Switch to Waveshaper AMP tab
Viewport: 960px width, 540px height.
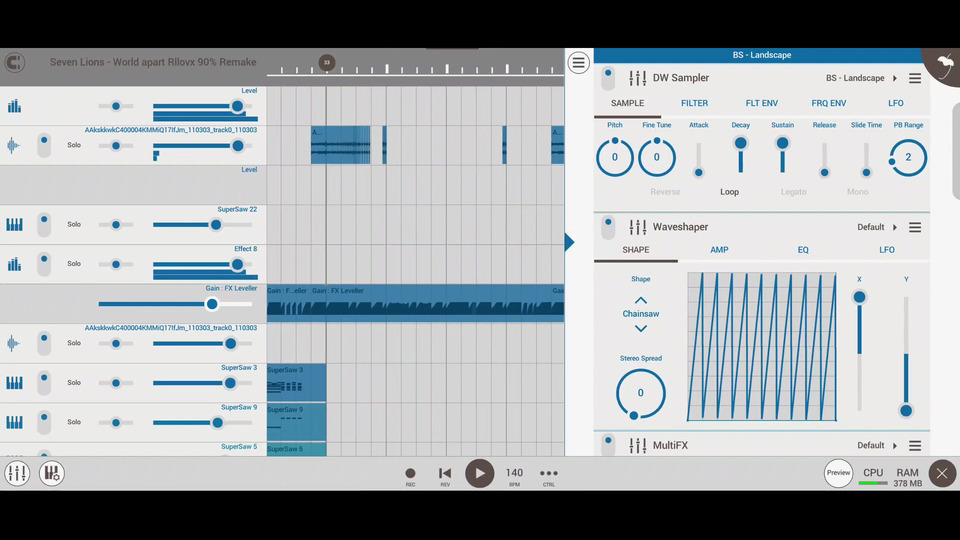pos(719,250)
